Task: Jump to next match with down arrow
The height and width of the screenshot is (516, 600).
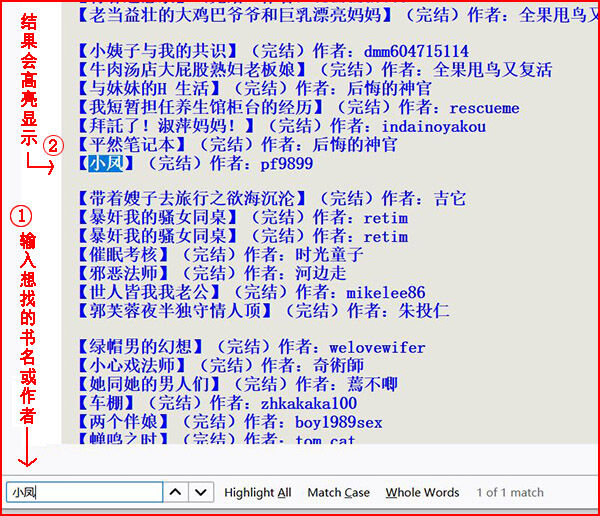Action: (x=202, y=492)
